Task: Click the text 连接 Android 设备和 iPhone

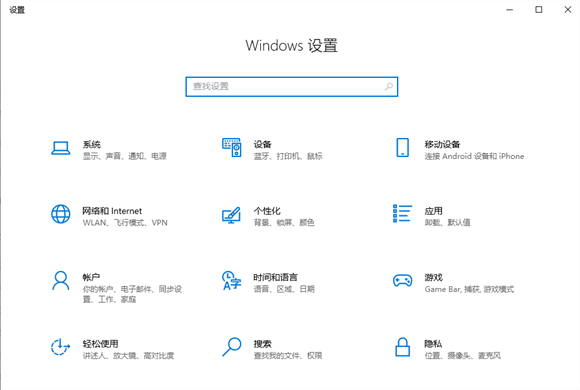Action: click(x=474, y=156)
